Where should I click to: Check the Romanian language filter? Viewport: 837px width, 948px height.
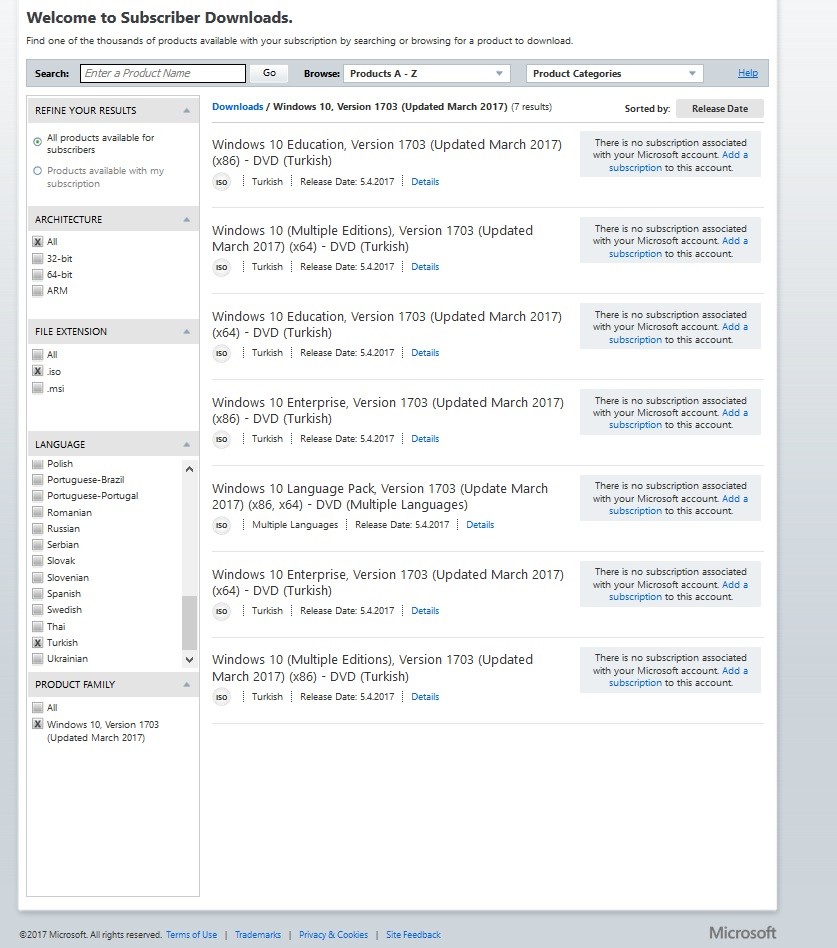[x=37, y=513]
